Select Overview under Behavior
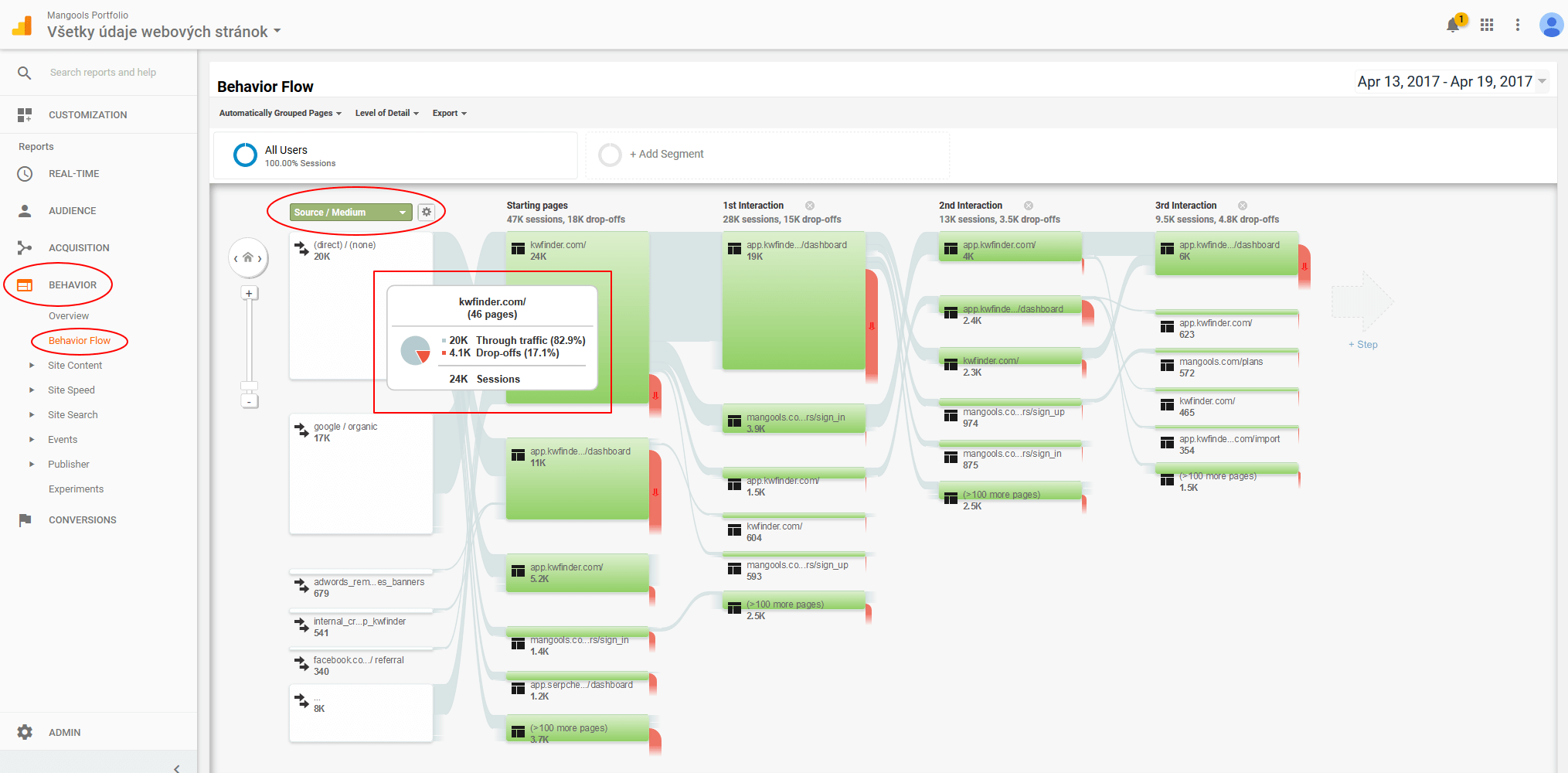Viewport: 1568px width, 773px height. click(x=69, y=316)
